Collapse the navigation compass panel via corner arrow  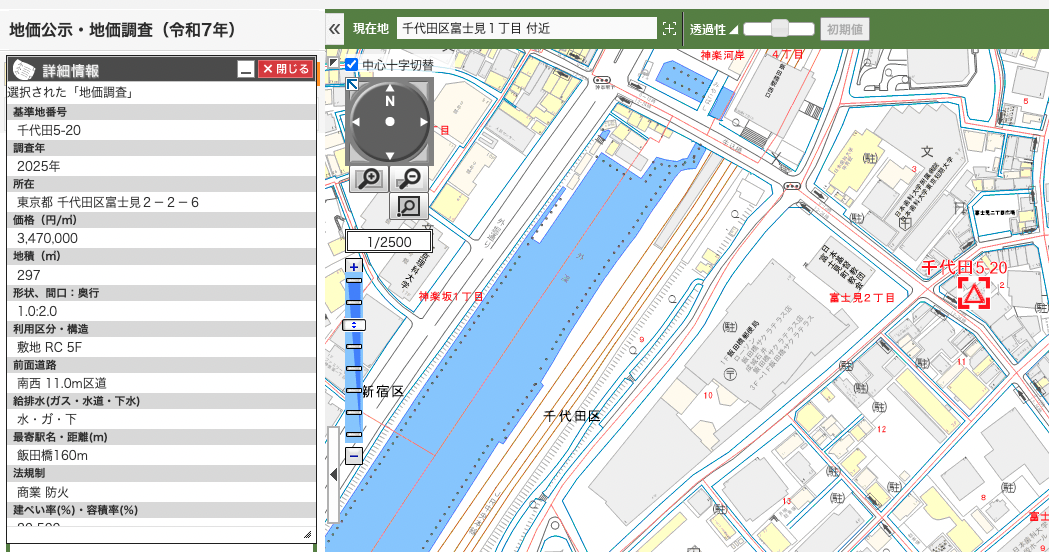pos(352,84)
